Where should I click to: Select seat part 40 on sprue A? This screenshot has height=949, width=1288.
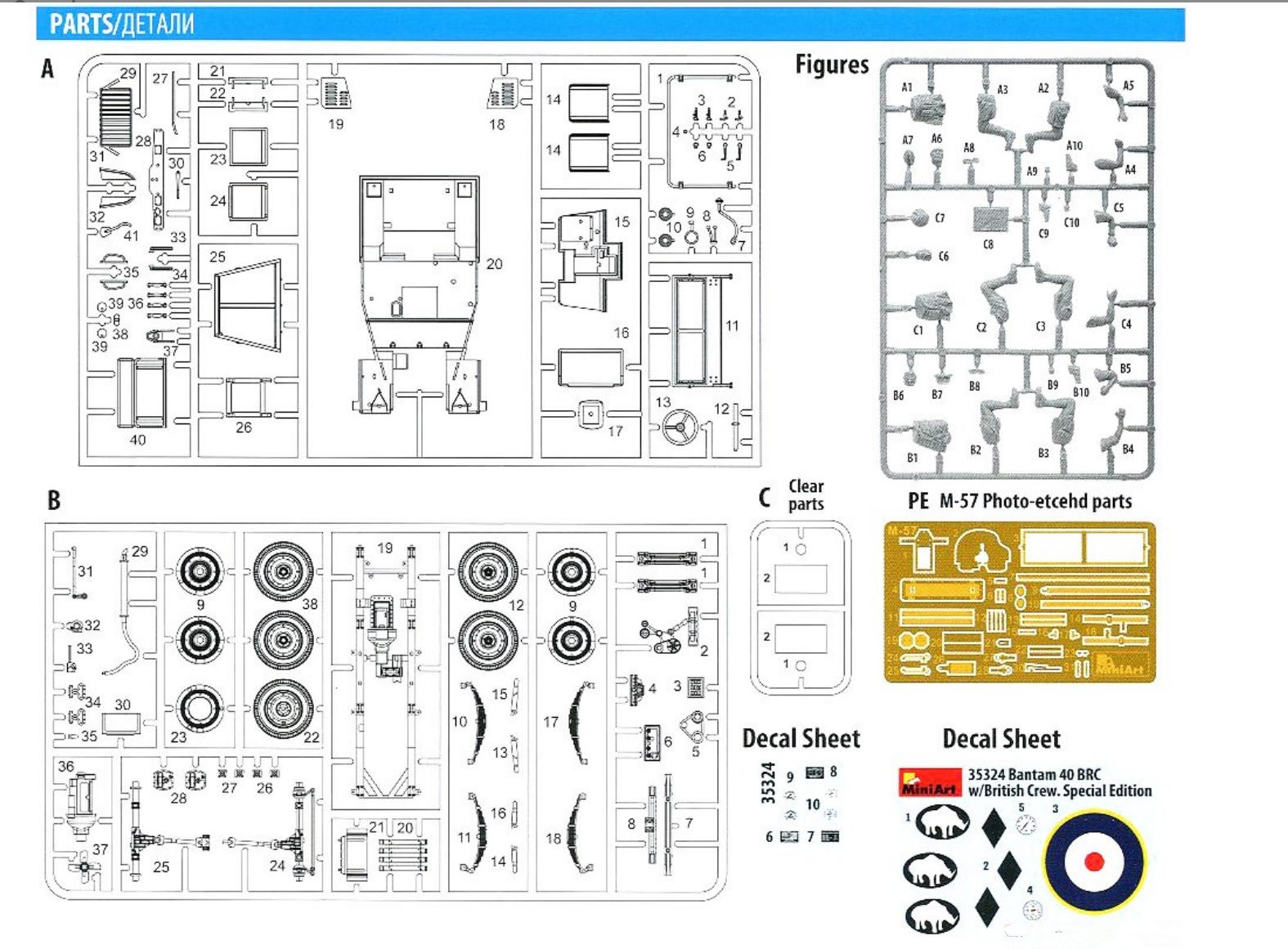(x=141, y=393)
